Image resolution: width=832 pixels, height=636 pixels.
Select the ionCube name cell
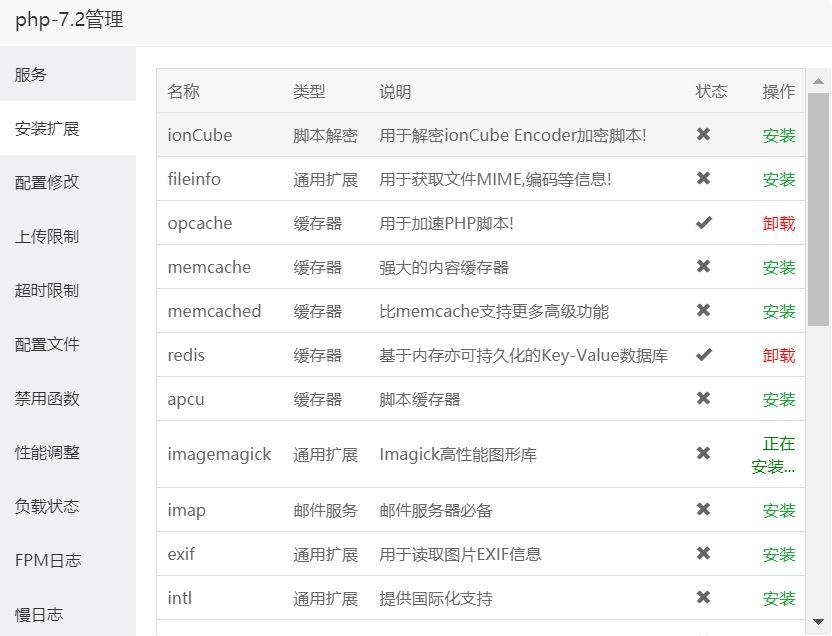pos(200,135)
